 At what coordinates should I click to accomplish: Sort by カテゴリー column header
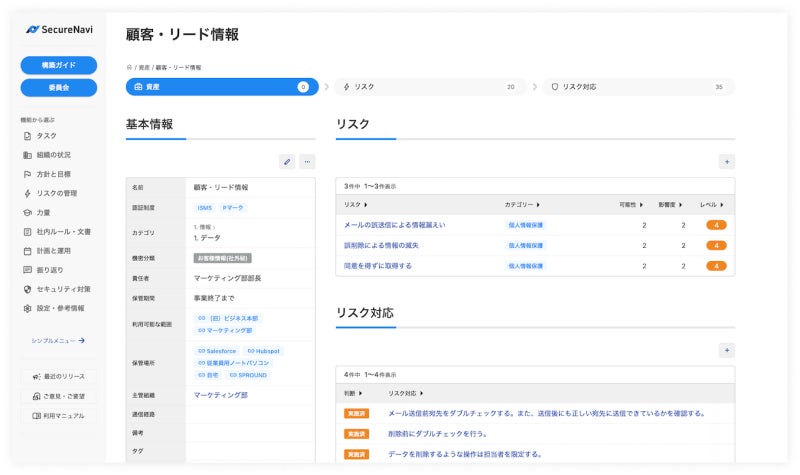522,205
